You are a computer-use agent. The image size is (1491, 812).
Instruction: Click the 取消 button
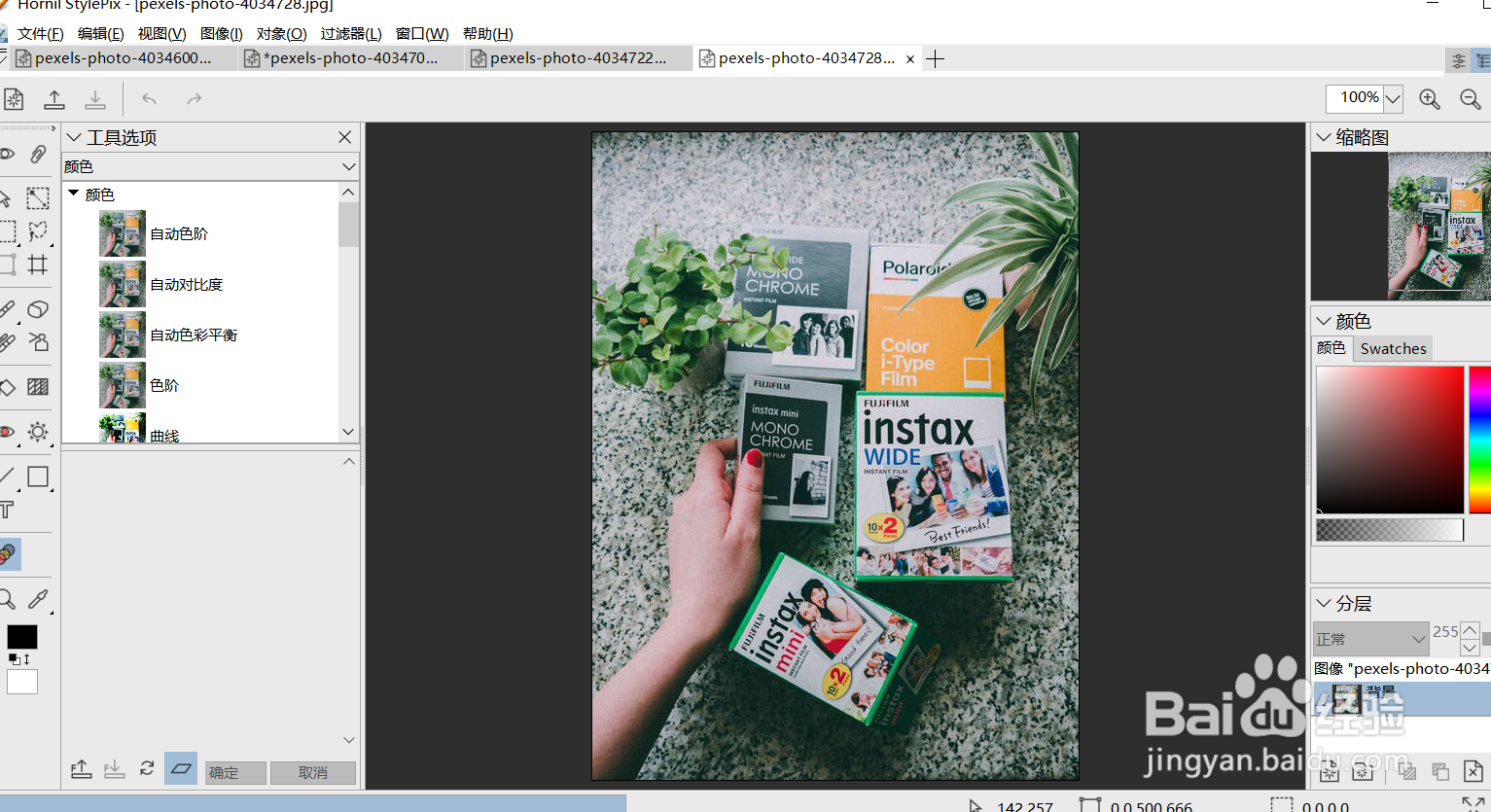click(312, 772)
